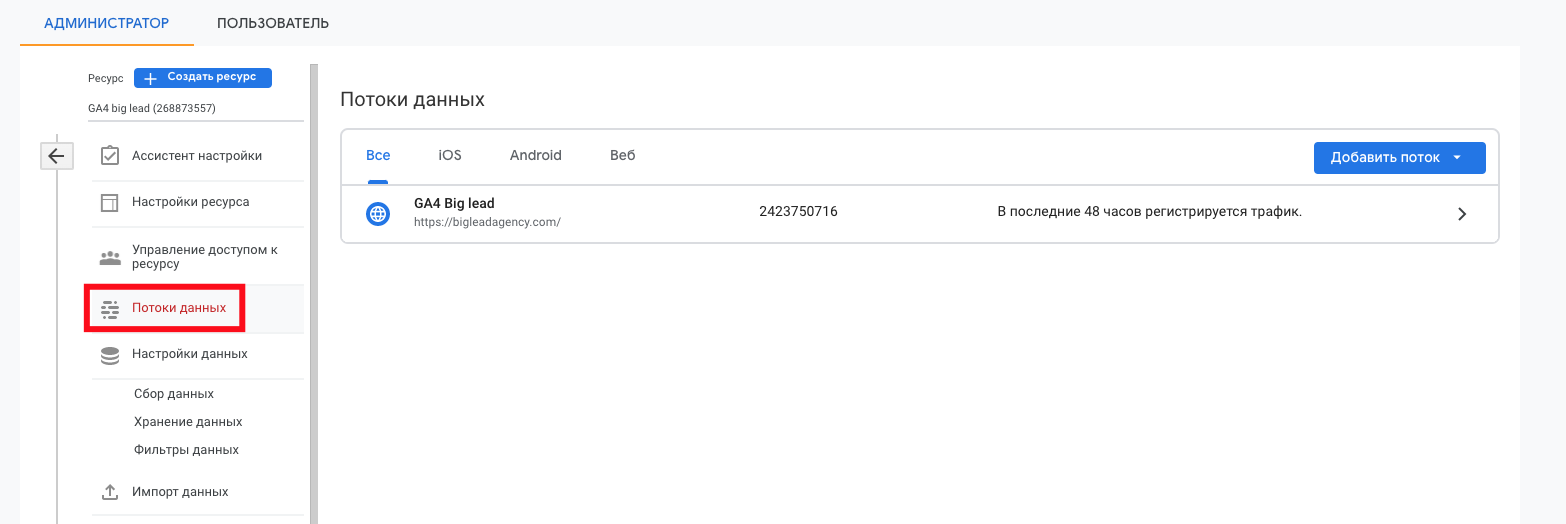The width and height of the screenshot is (1566, 524).
Task: Click the Настройки данных database icon
Action: click(x=110, y=355)
